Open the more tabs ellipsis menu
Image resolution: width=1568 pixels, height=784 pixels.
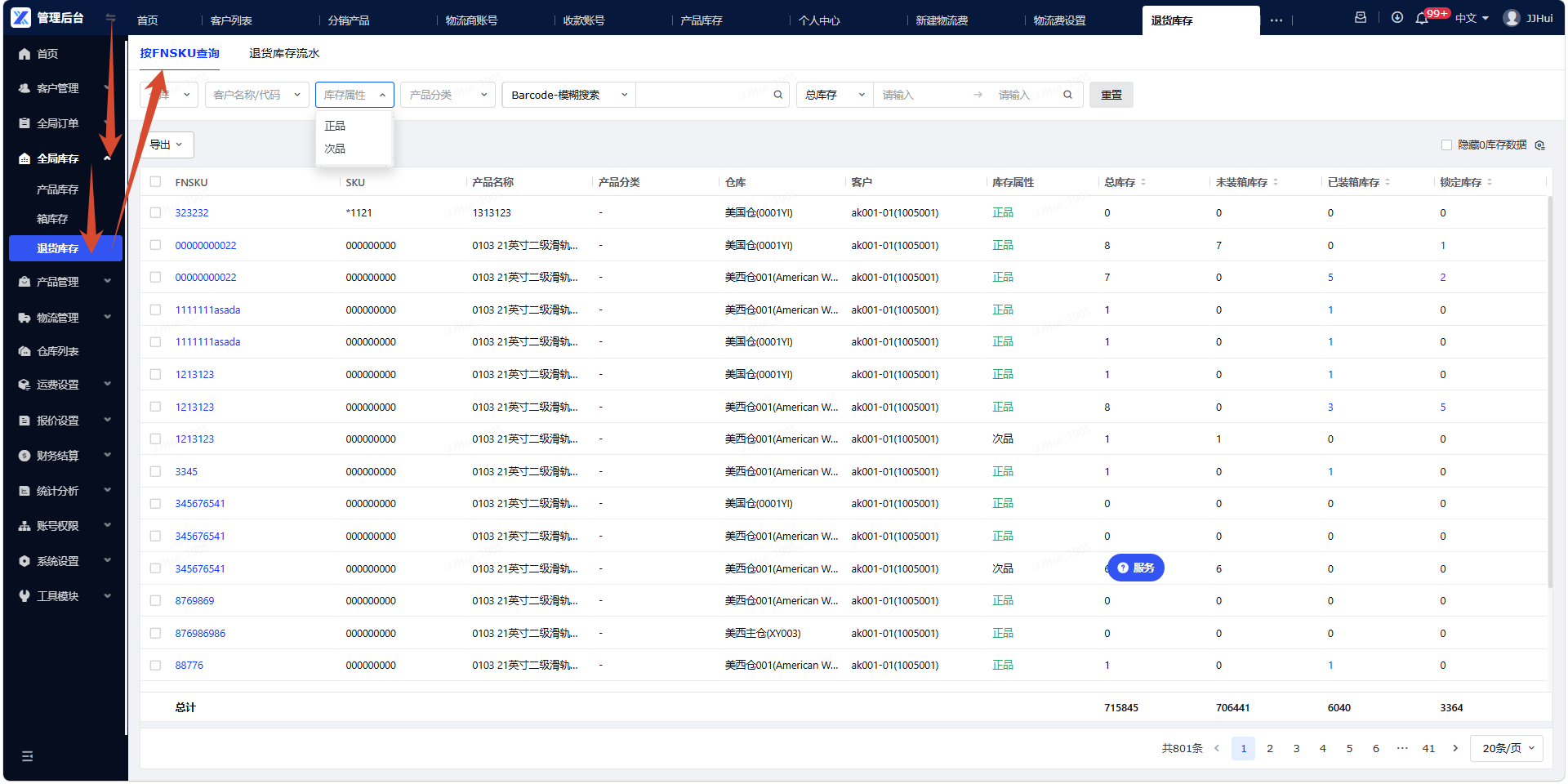1276,20
